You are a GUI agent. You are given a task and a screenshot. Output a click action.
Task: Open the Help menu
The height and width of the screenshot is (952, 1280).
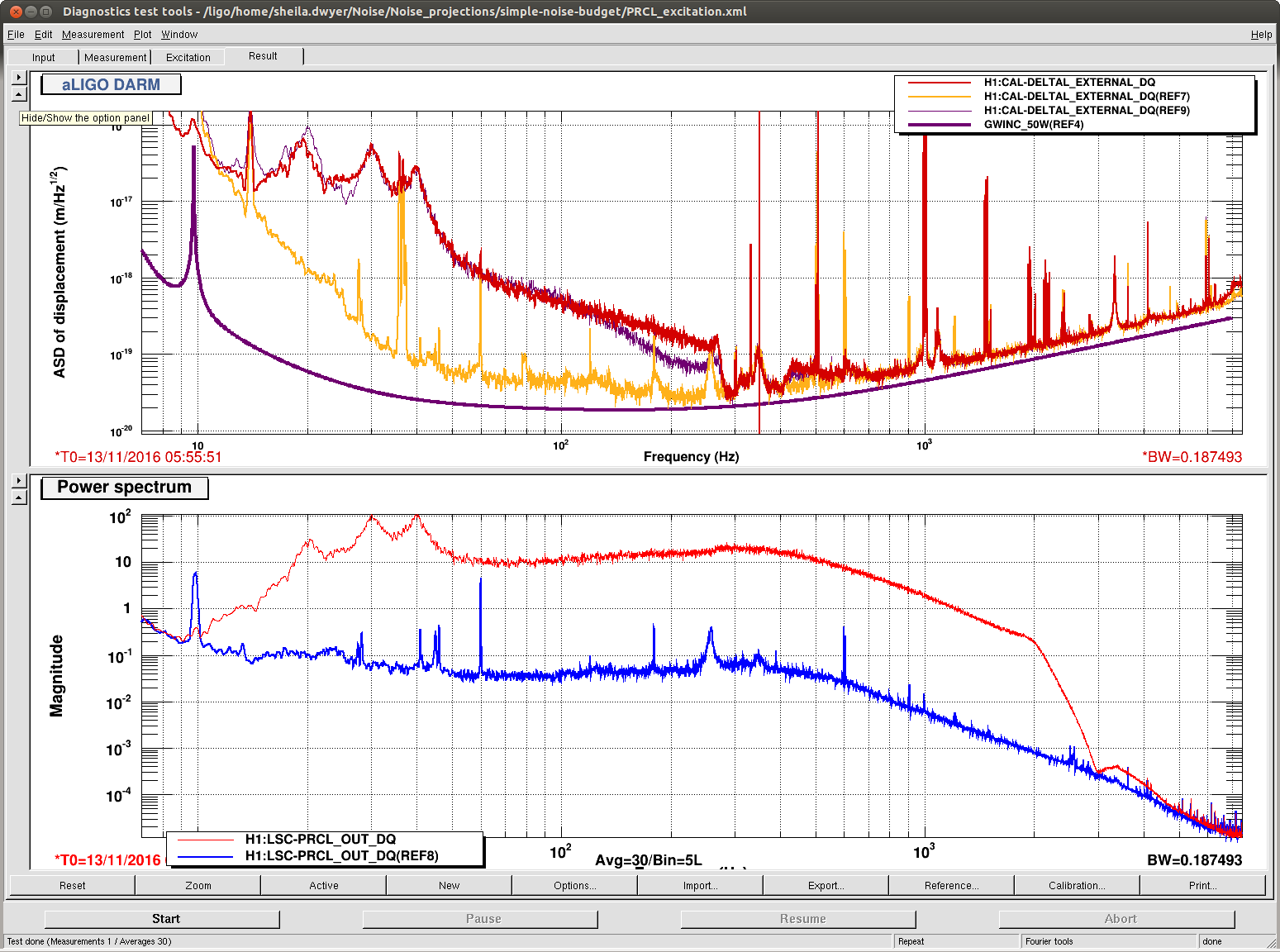pos(1261,35)
